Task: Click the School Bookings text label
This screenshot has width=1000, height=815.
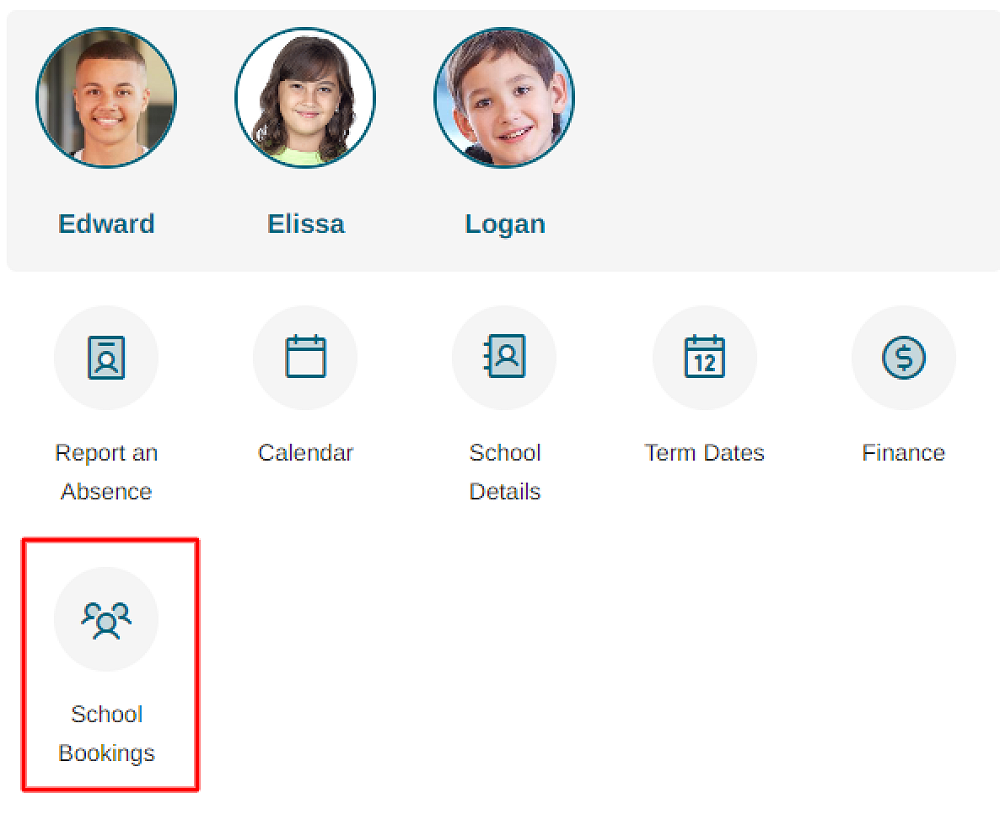Action: coord(106,733)
